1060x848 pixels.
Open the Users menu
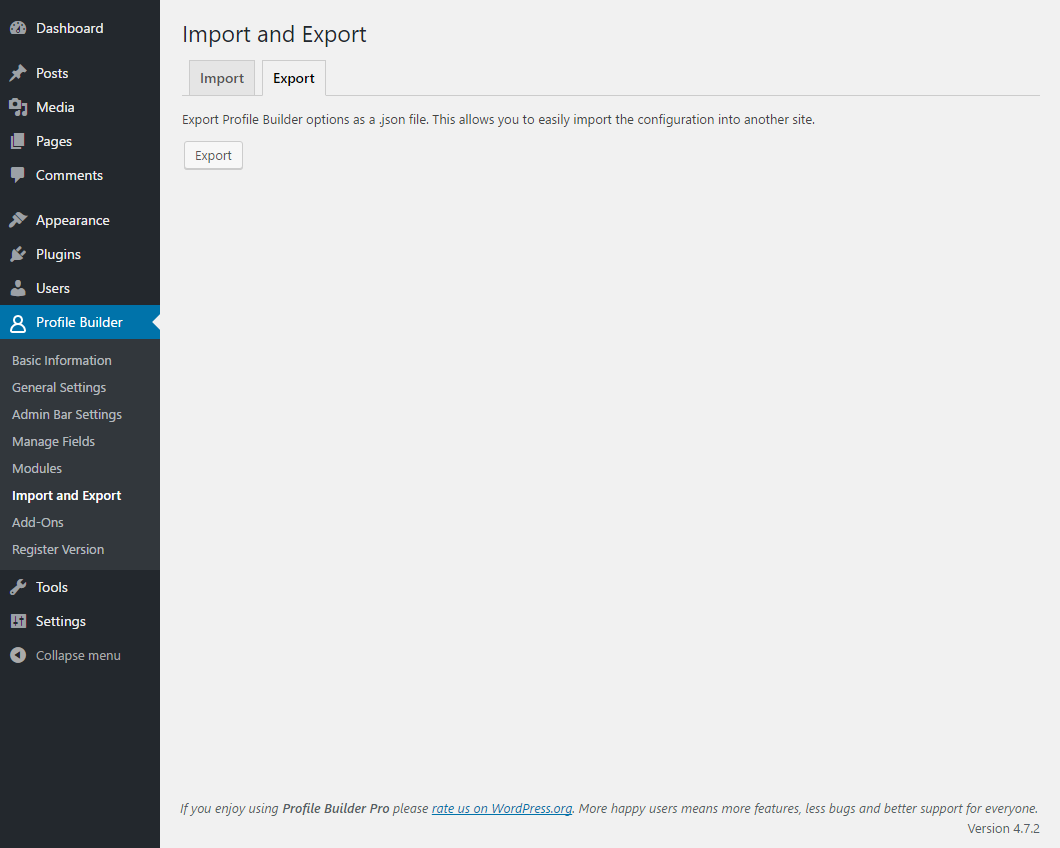coord(53,288)
